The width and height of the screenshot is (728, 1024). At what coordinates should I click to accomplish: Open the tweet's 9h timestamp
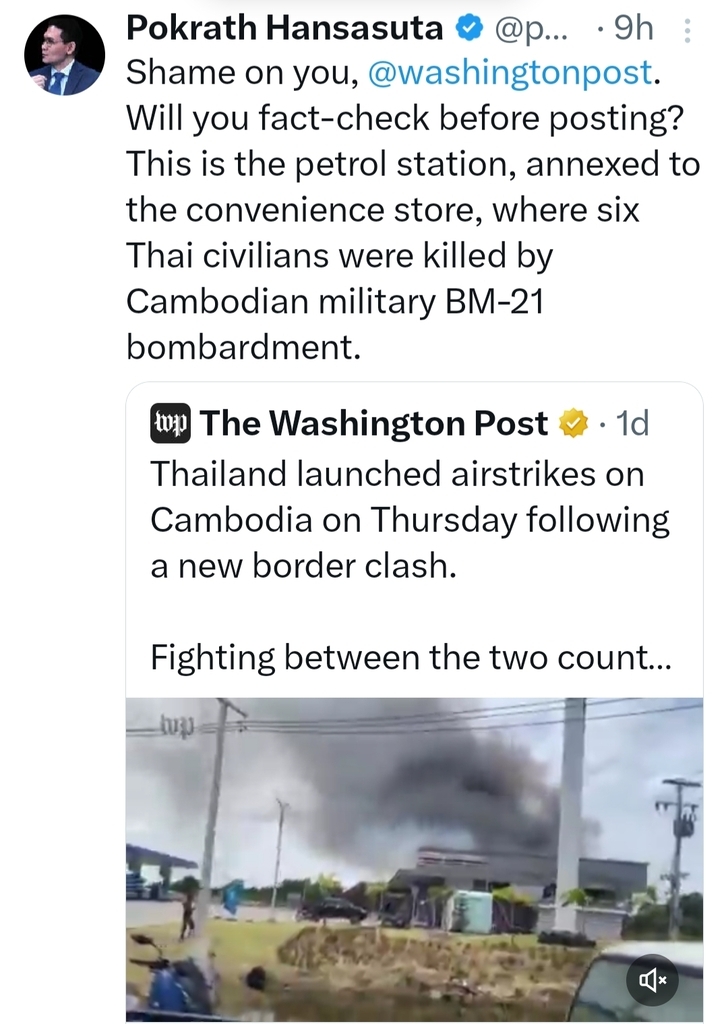click(x=632, y=29)
